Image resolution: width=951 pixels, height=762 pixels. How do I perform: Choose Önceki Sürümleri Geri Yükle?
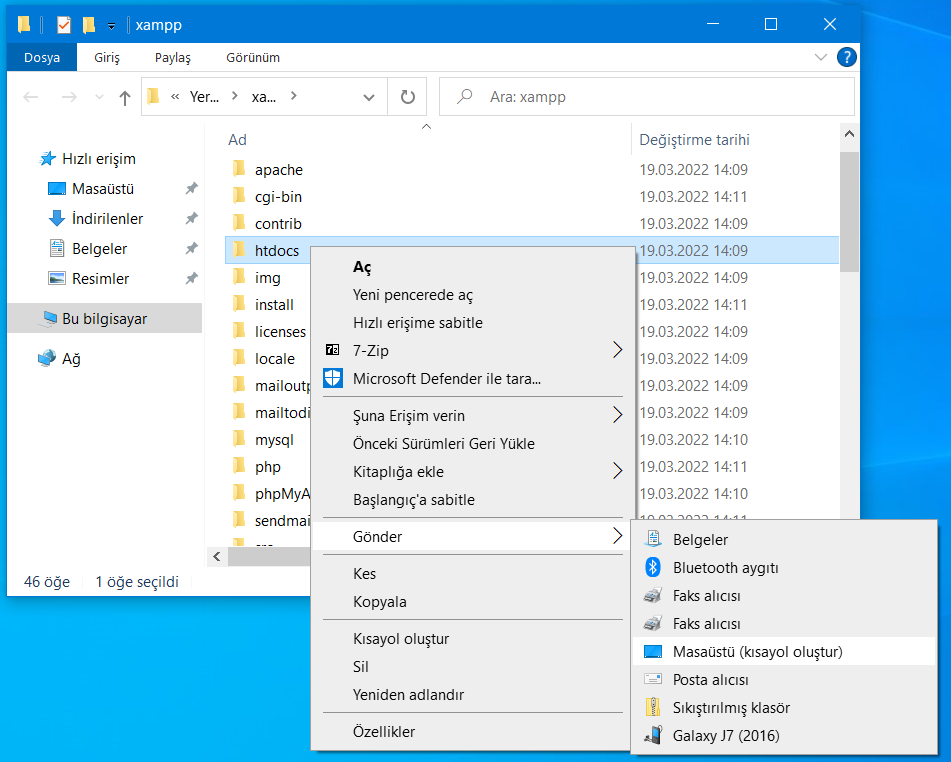(x=473, y=443)
